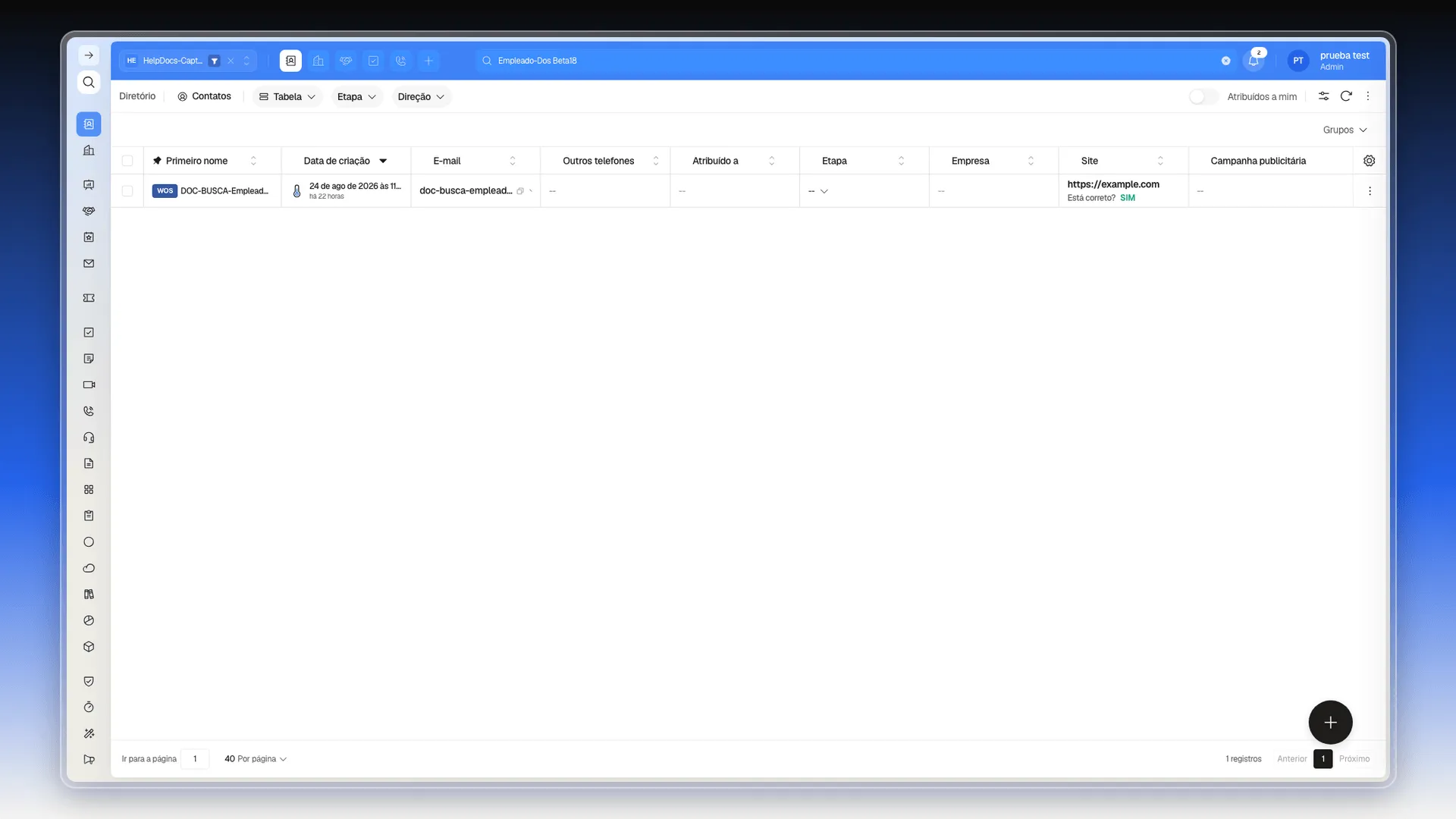Open the mail envelope icon in sidebar
The image size is (1456, 819).
89,264
